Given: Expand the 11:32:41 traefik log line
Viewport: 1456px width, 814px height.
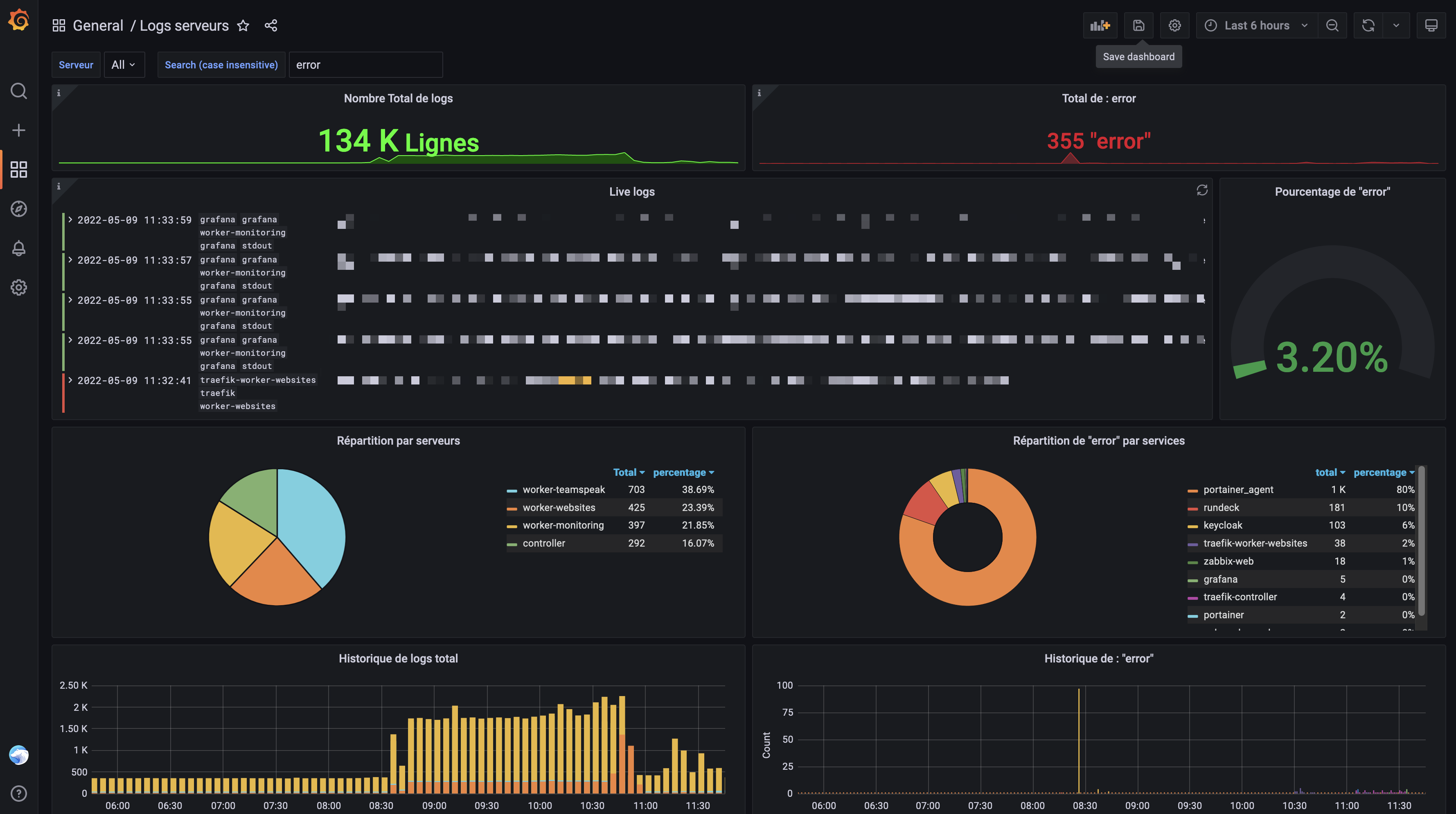Looking at the screenshot, I should (71, 380).
